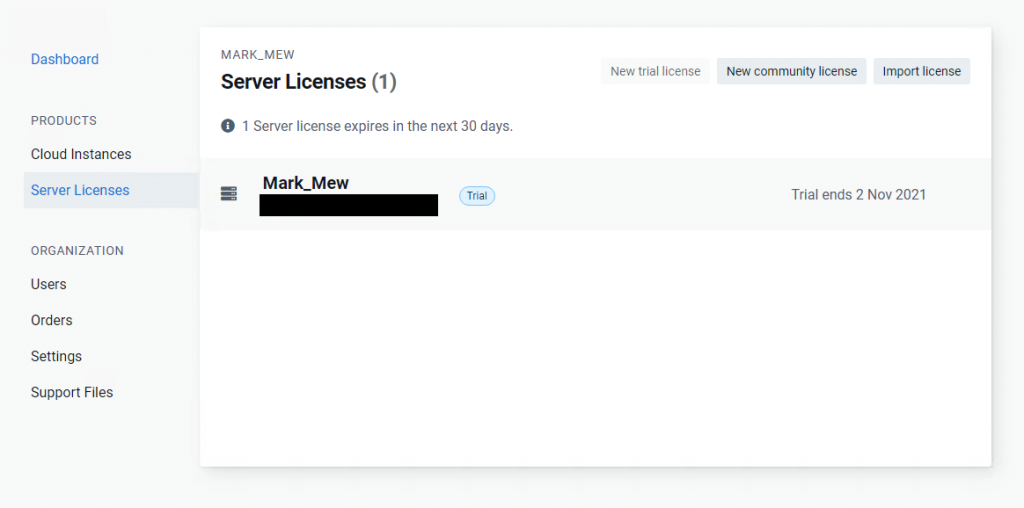This screenshot has height=508, width=1024.
Task: Go to Cloud Instances page
Action: click(x=81, y=154)
